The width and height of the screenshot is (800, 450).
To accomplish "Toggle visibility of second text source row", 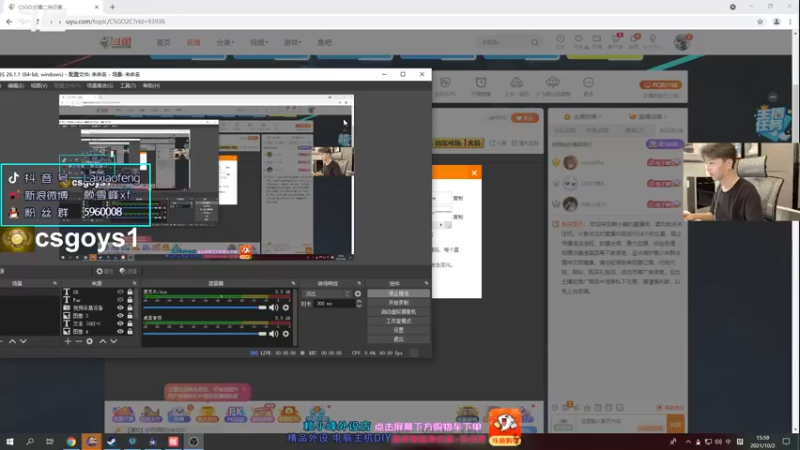I will click(x=120, y=300).
